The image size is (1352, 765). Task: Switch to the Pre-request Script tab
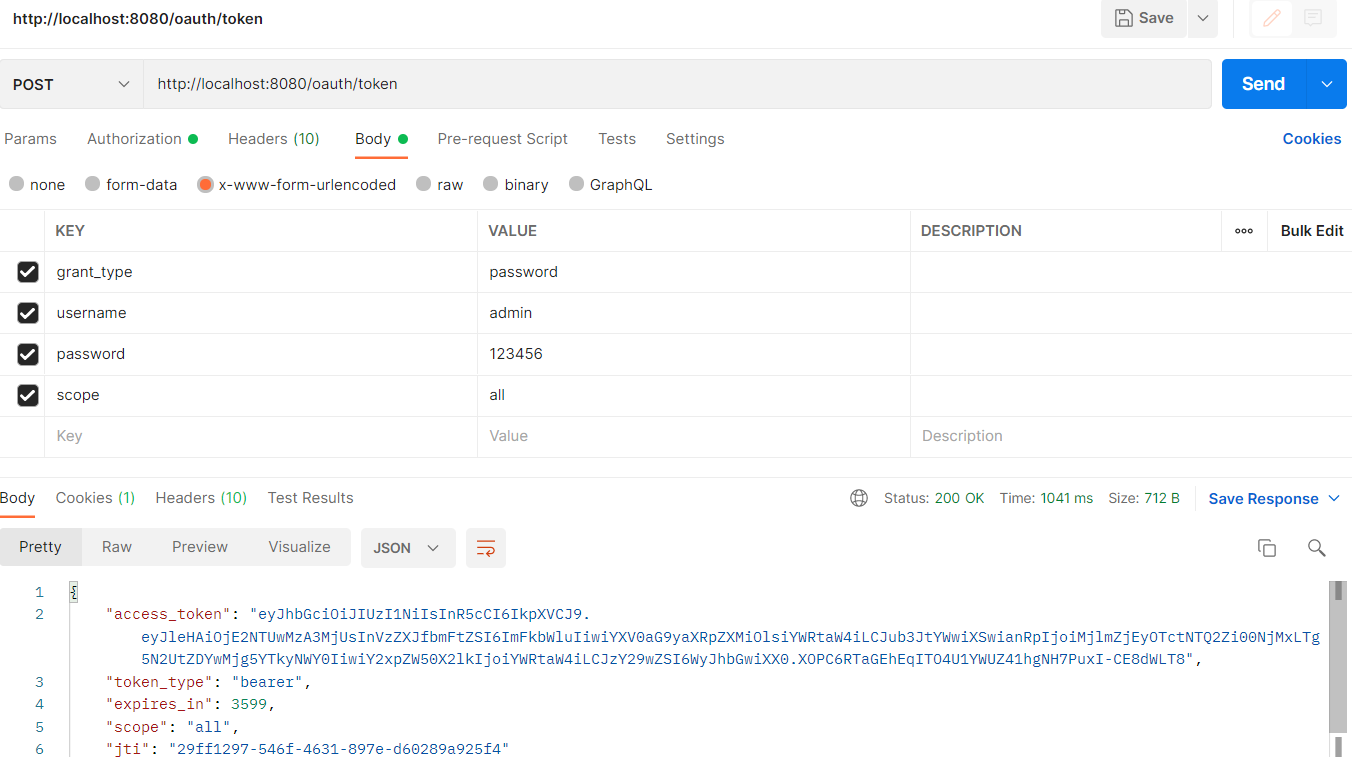(x=502, y=139)
